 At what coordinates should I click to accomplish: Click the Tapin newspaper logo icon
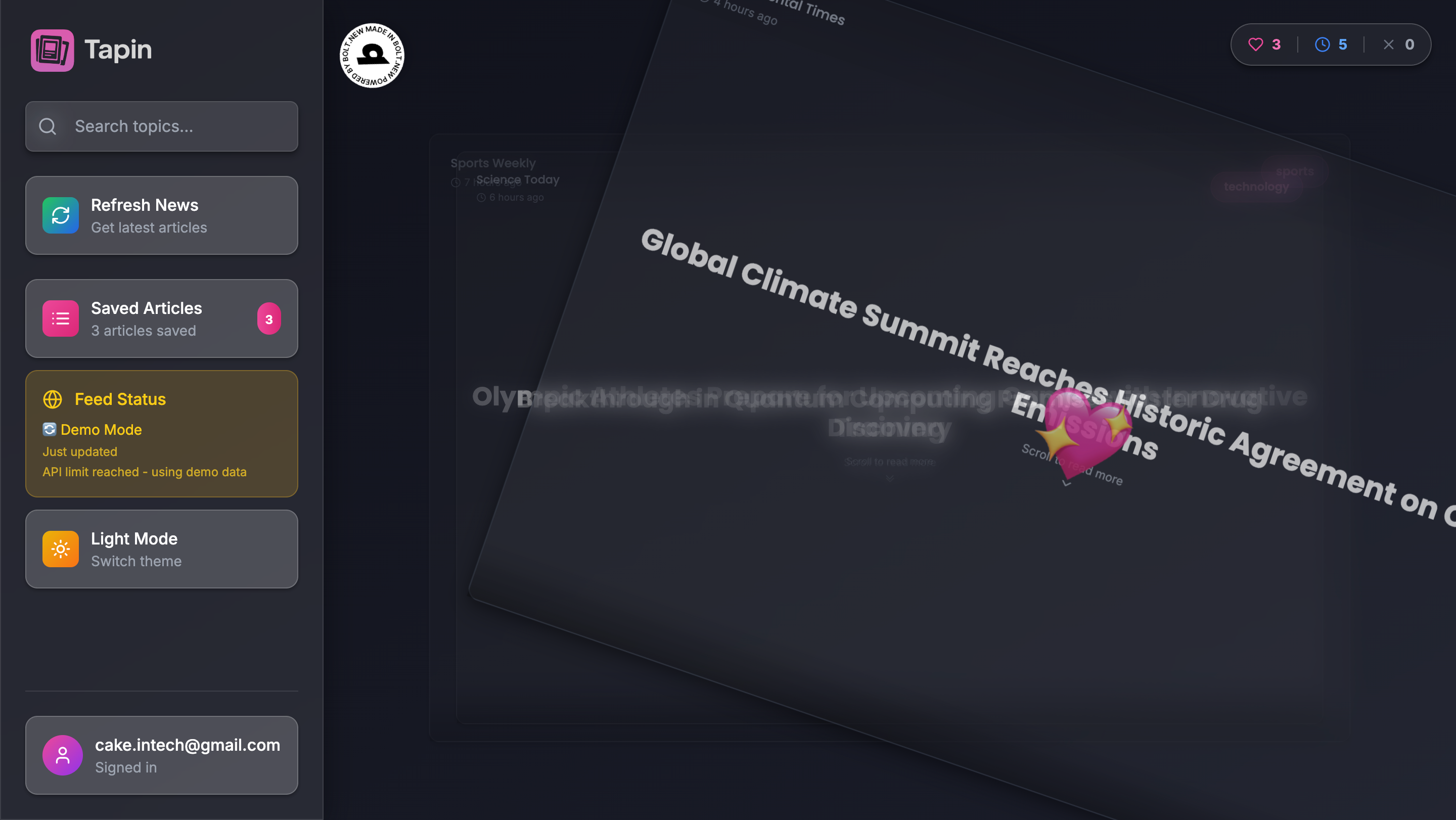(x=52, y=50)
